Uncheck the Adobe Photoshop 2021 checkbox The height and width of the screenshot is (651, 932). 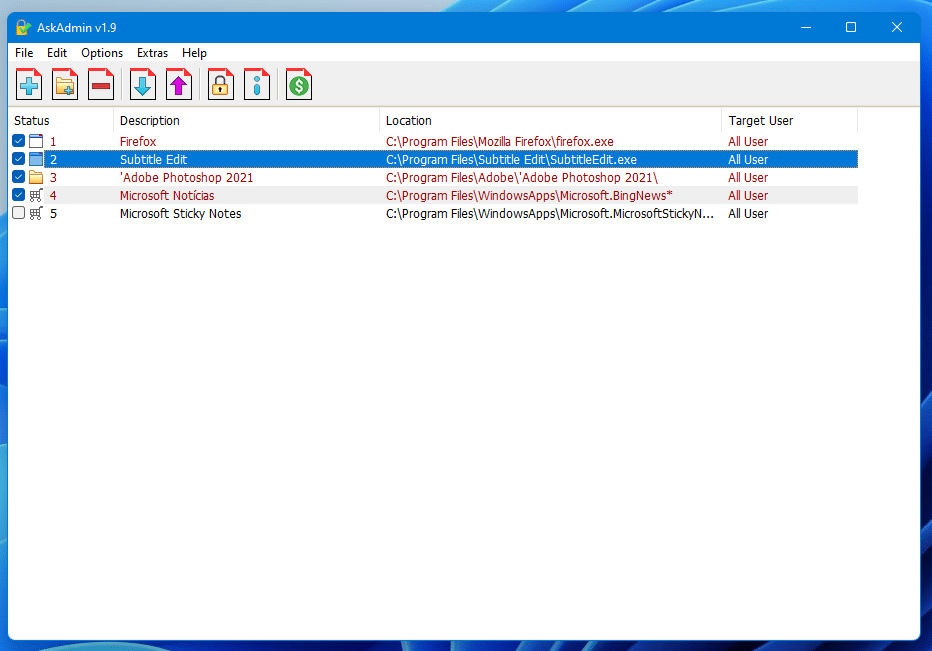coord(18,177)
